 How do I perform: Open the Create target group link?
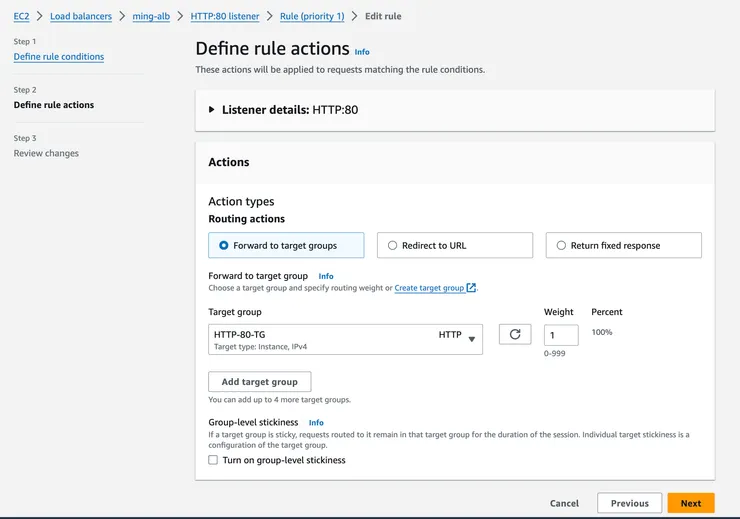click(429, 288)
